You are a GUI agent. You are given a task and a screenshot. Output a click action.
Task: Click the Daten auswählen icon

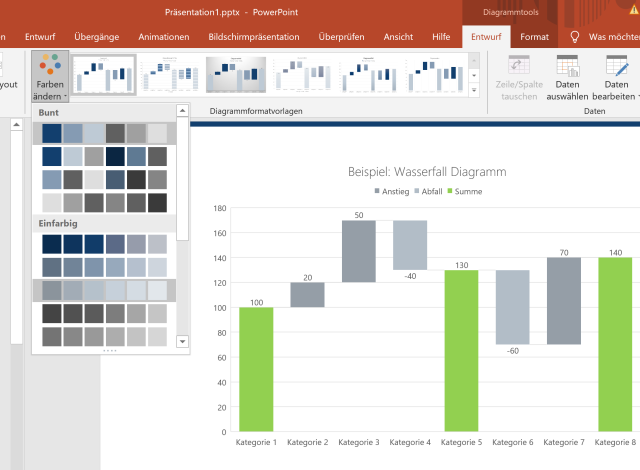(568, 68)
